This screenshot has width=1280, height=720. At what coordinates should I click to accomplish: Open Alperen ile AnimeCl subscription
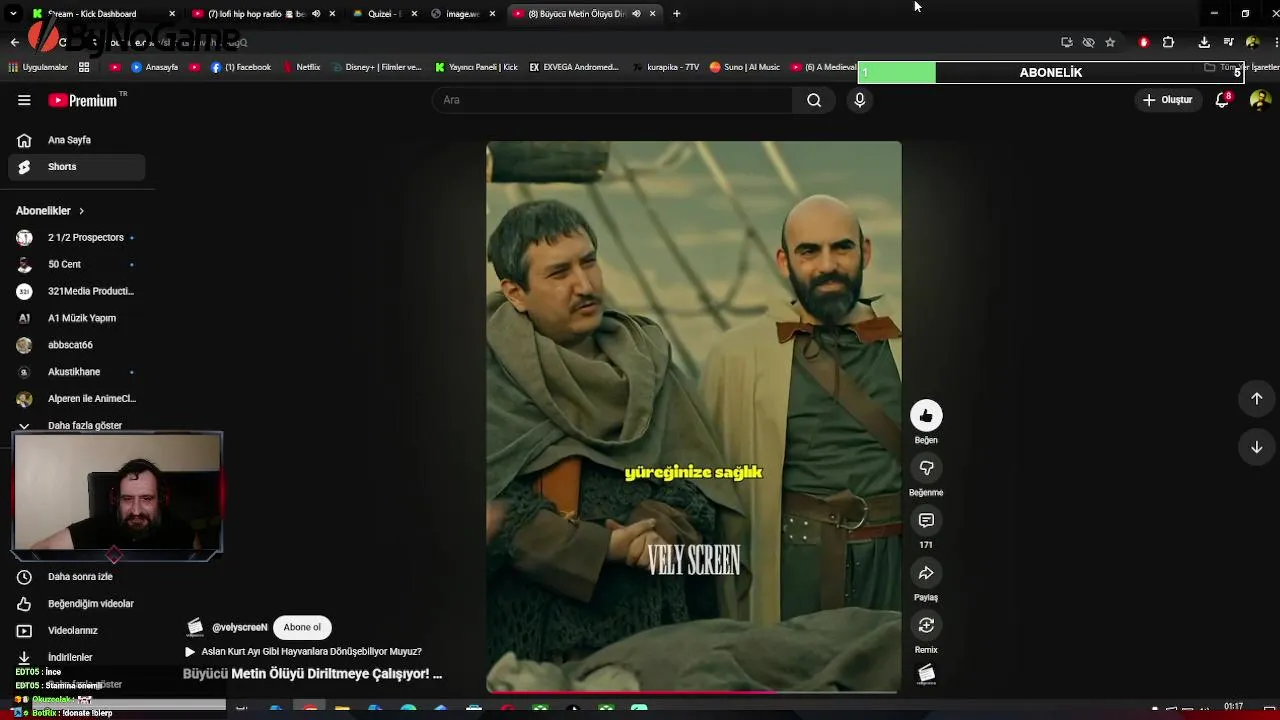[76, 399]
